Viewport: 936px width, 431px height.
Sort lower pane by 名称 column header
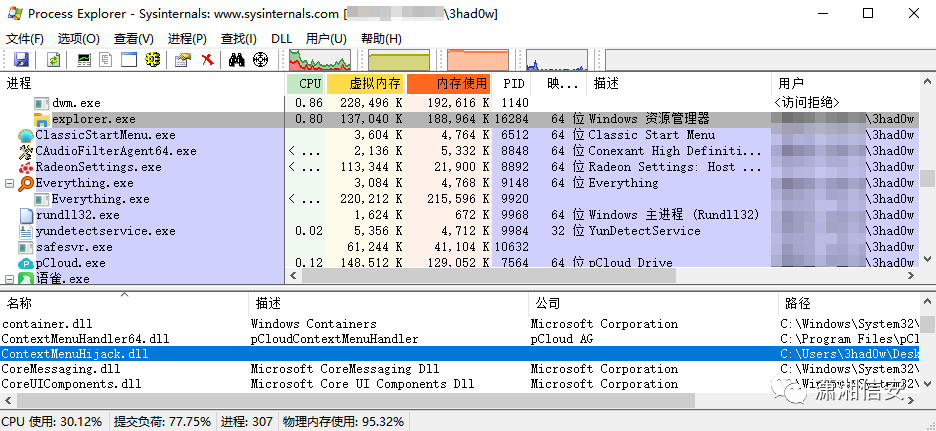(x=124, y=303)
